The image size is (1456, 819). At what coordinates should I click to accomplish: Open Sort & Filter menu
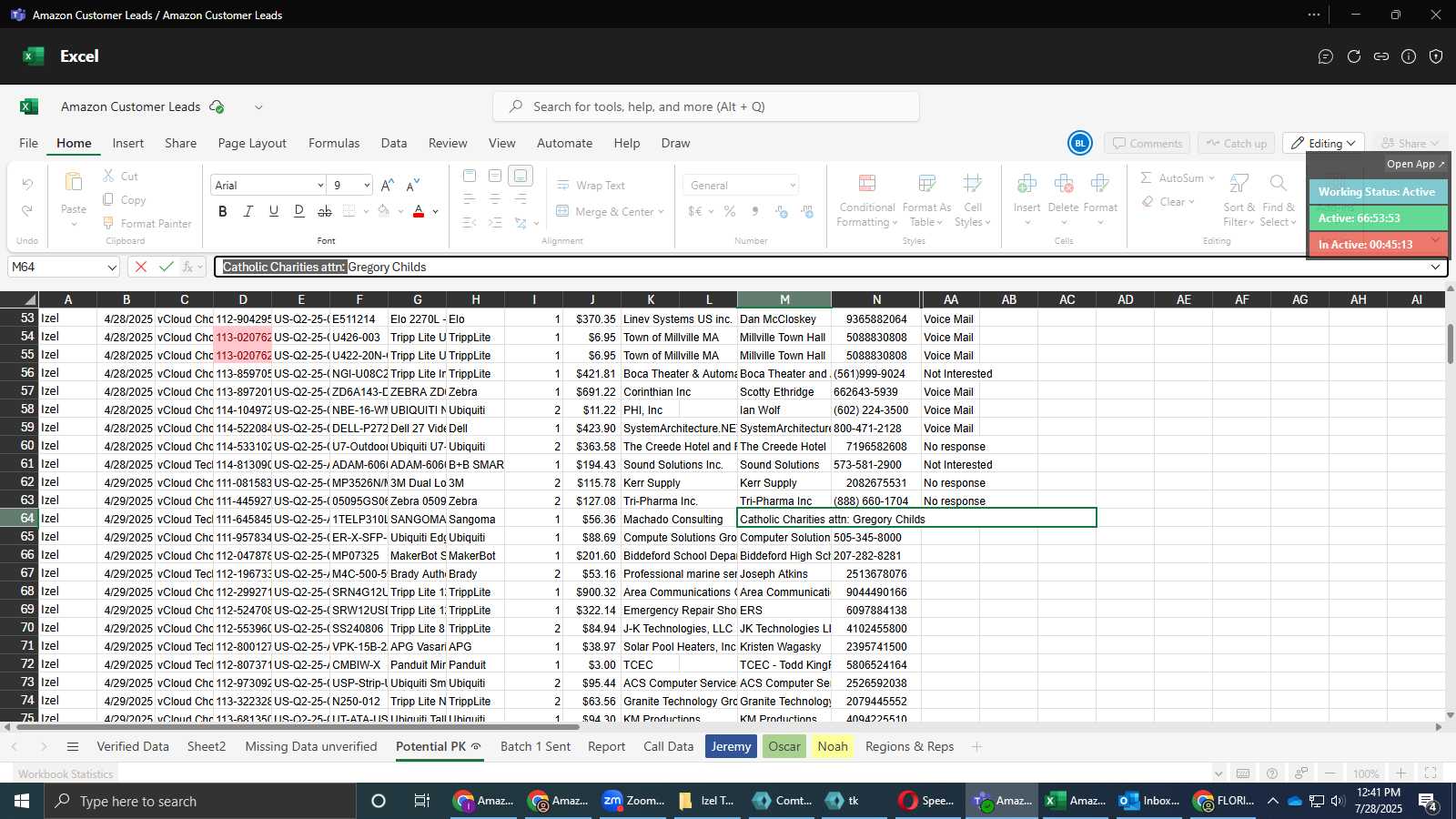pos(1239,200)
